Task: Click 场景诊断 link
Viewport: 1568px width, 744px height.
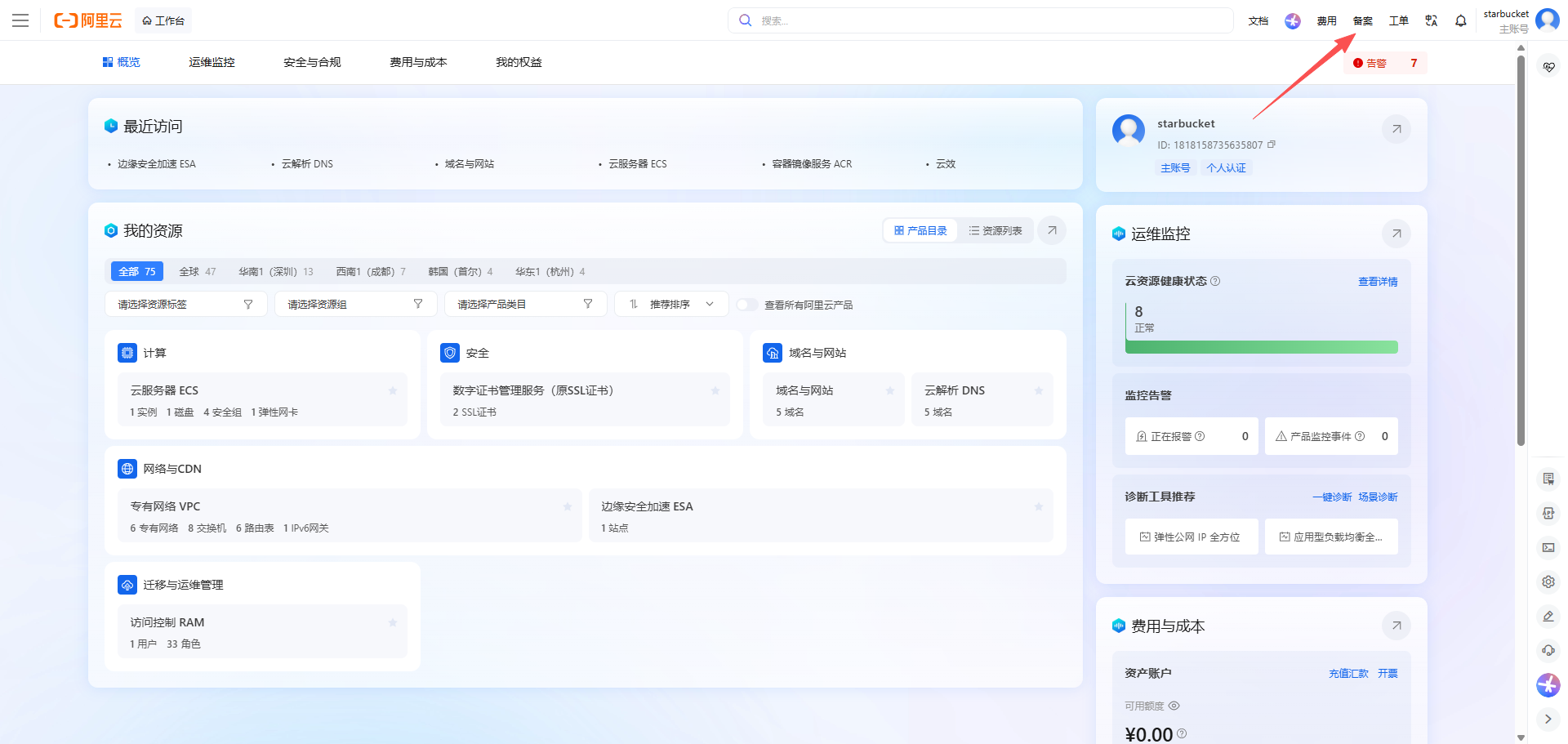Action: 1378,497
